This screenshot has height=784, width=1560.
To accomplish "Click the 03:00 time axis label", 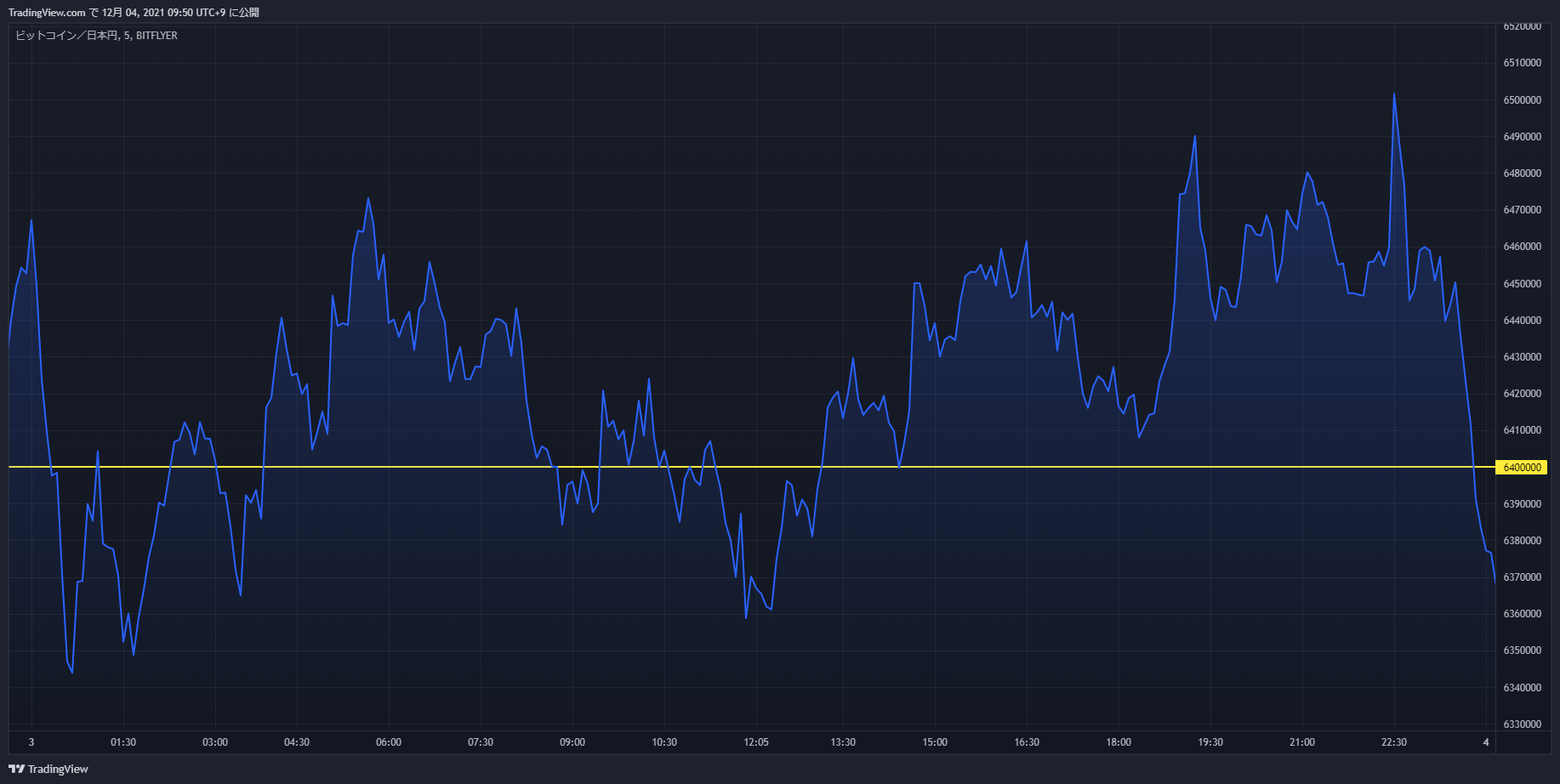I will coord(215,742).
